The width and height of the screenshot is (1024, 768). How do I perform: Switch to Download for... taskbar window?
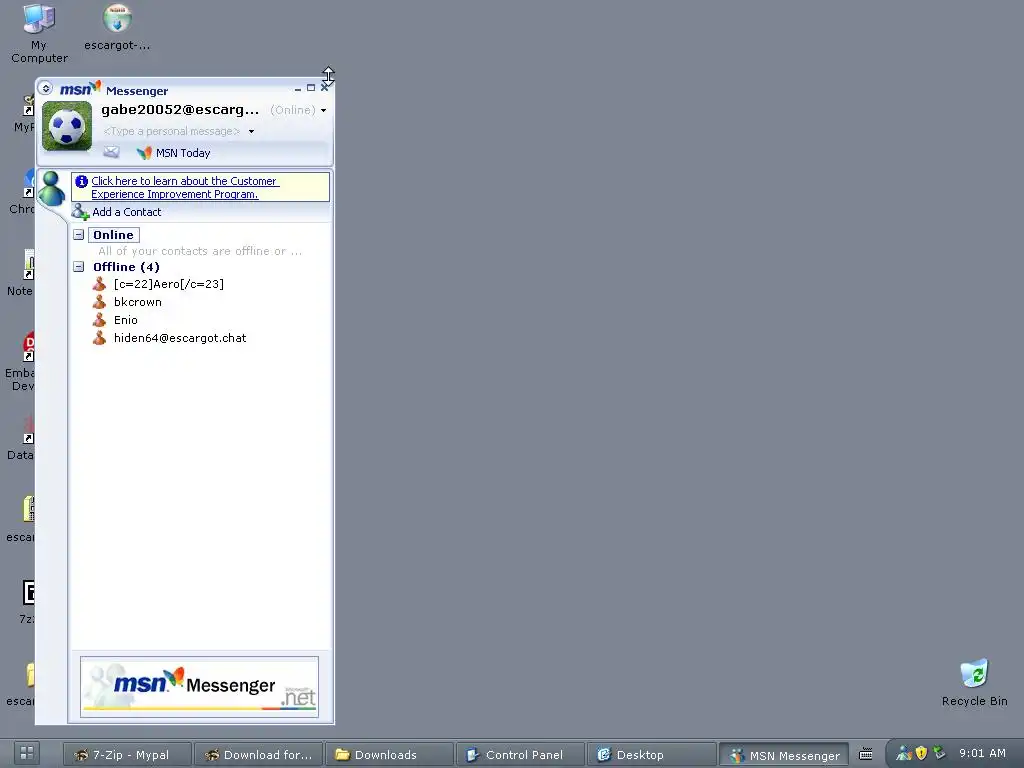[258, 755]
